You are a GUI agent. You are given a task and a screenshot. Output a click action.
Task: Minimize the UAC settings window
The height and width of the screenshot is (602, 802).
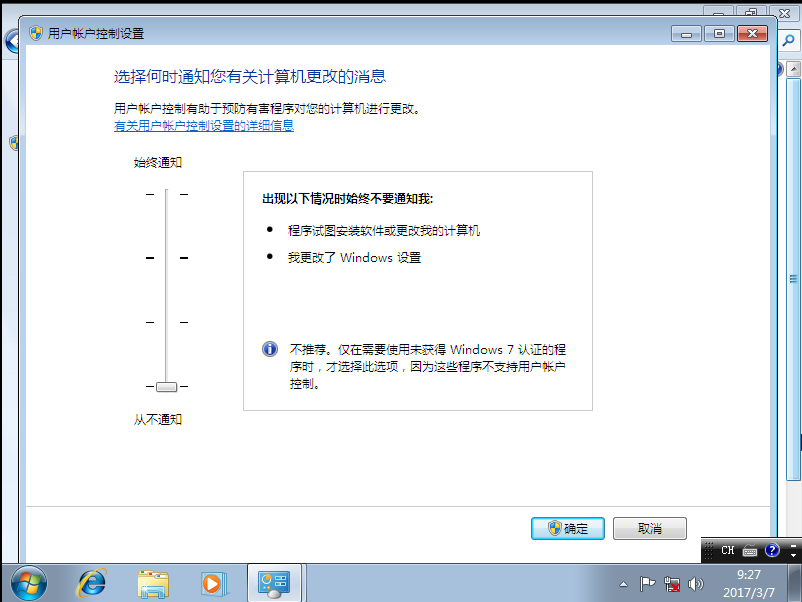click(686, 34)
